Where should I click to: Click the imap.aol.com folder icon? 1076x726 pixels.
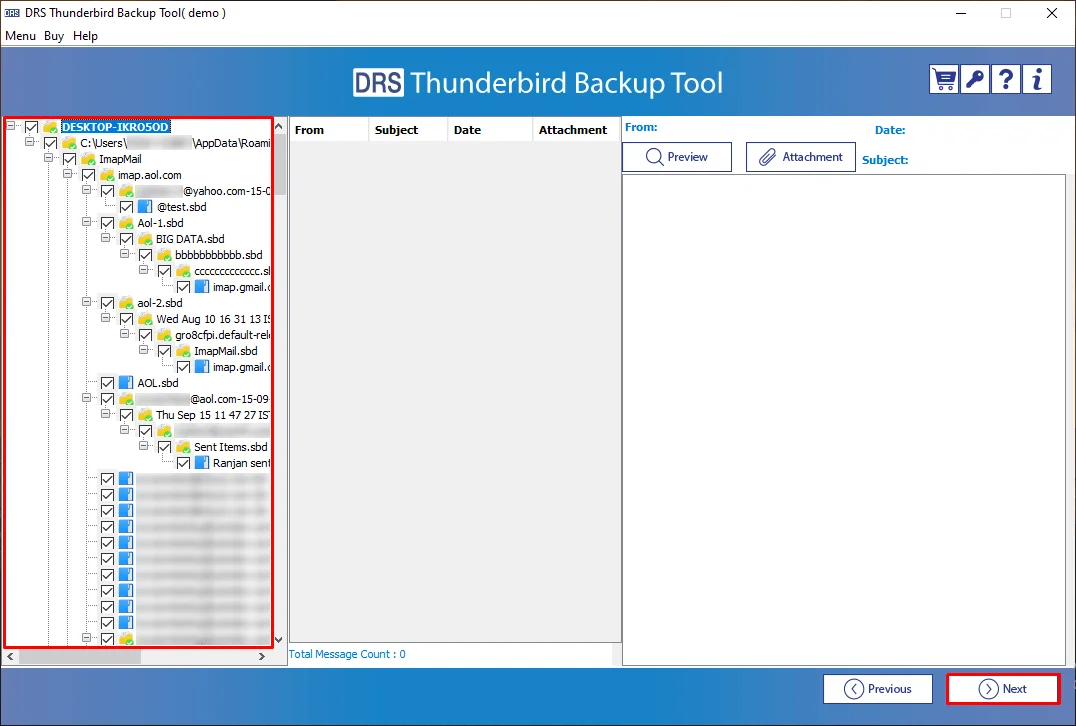107,175
